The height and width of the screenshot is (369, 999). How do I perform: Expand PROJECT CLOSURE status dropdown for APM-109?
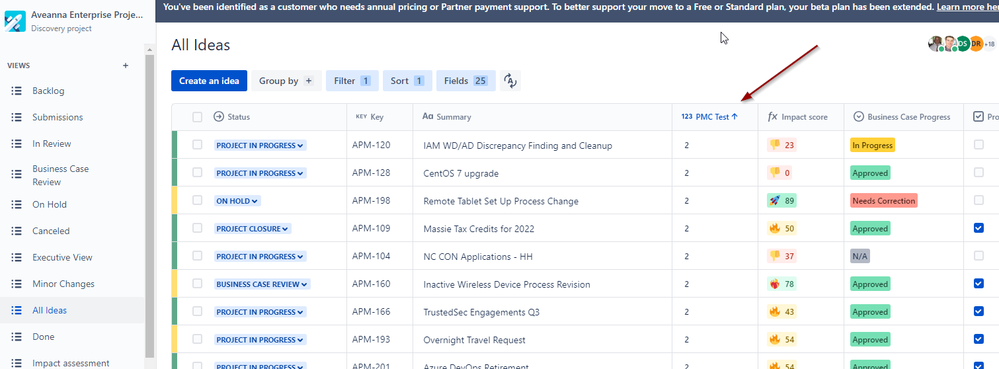point(252,229)
